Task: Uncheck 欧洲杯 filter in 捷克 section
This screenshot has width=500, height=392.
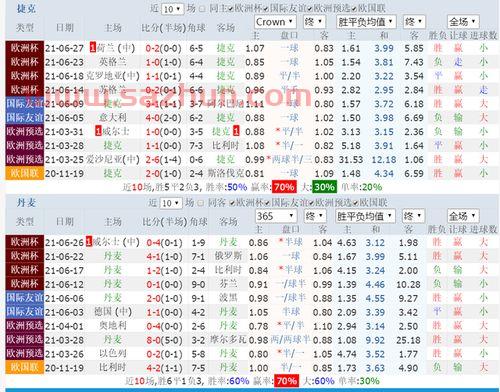Action: [x=231, y=9]
